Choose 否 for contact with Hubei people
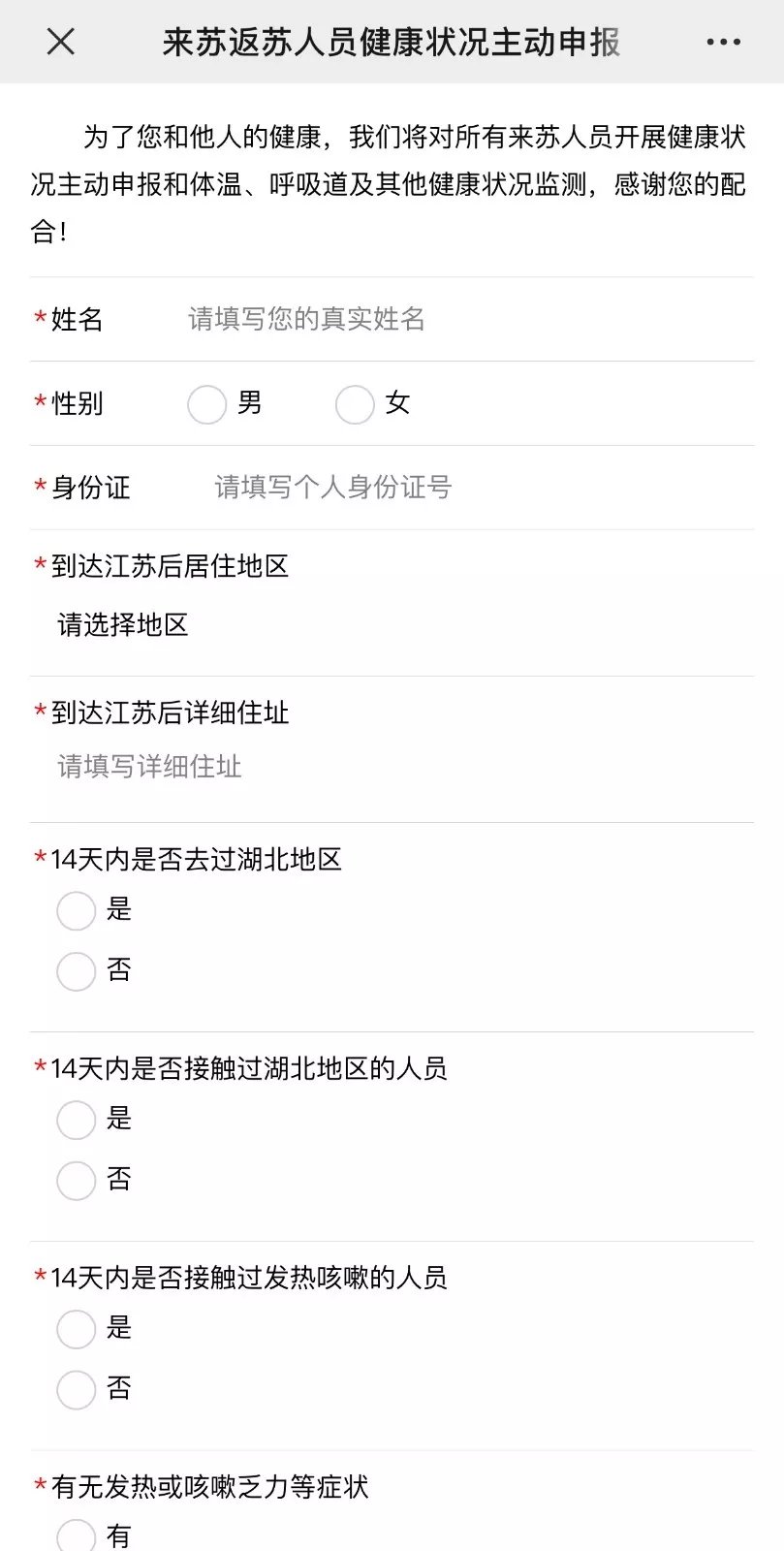The height and width of the screenshot is (1551, 784). [x=77, y=1181]
